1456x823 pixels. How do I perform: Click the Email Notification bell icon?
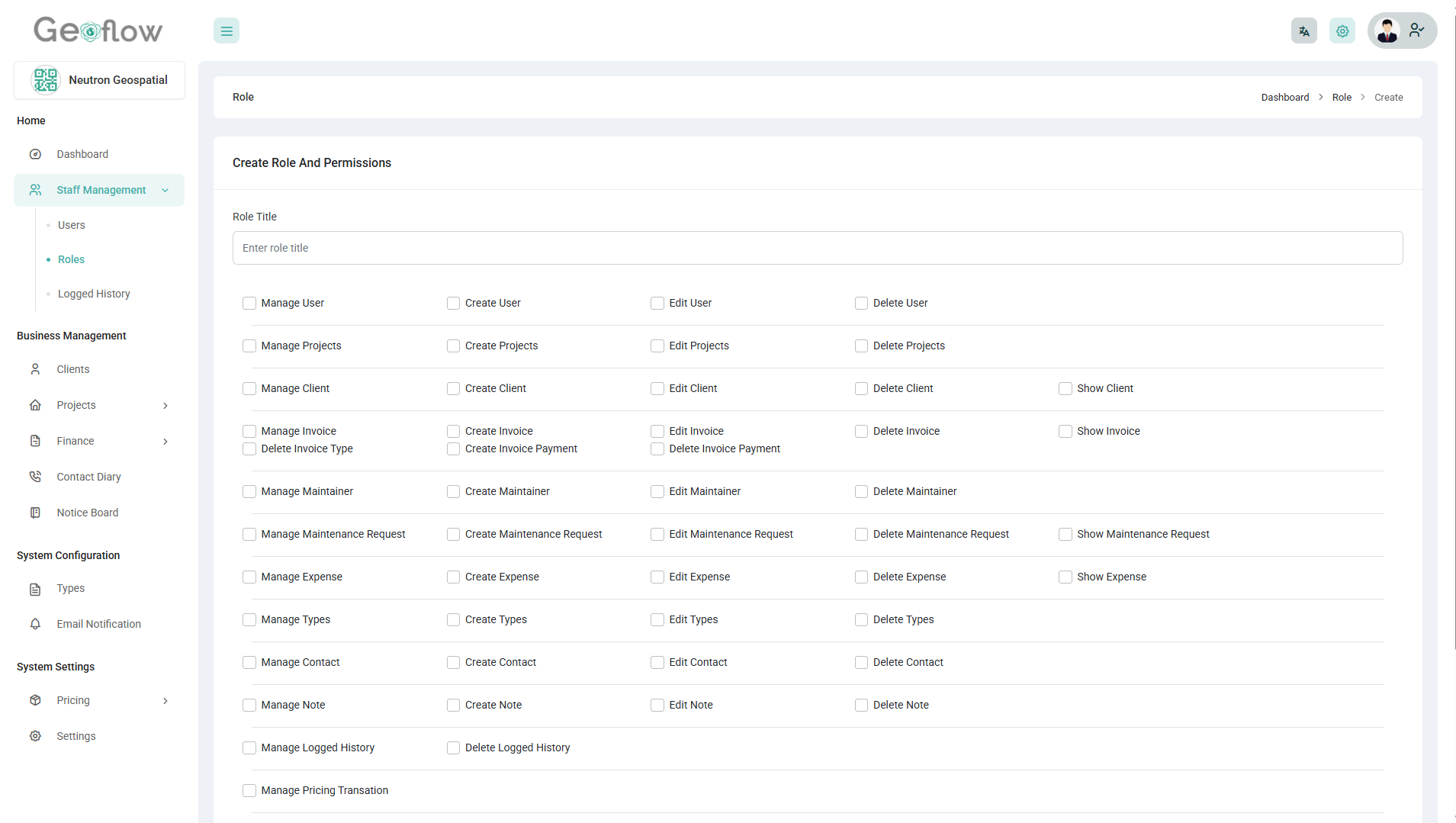tap(35, 624)
